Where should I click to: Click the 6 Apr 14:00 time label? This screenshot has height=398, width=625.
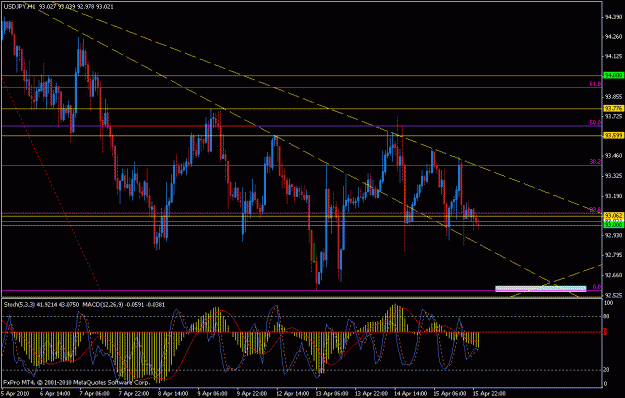tap(55, 394)
